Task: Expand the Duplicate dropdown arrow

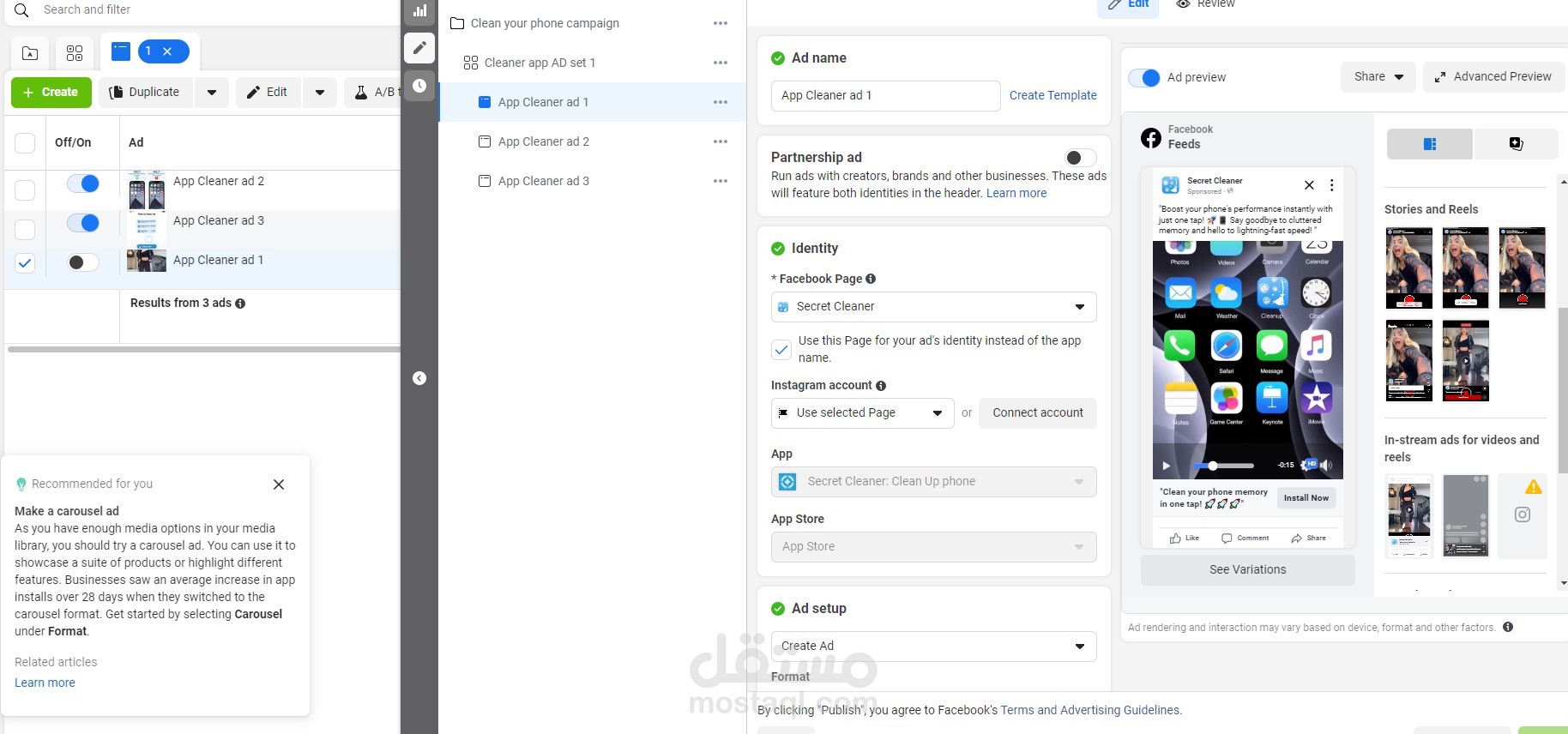Action: click(212, 93)
